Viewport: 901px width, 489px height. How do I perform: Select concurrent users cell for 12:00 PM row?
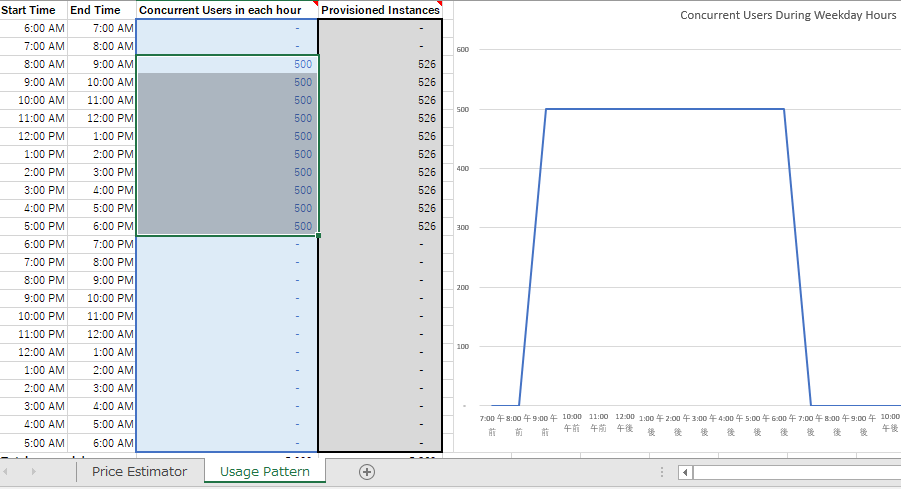coord(227,136)
